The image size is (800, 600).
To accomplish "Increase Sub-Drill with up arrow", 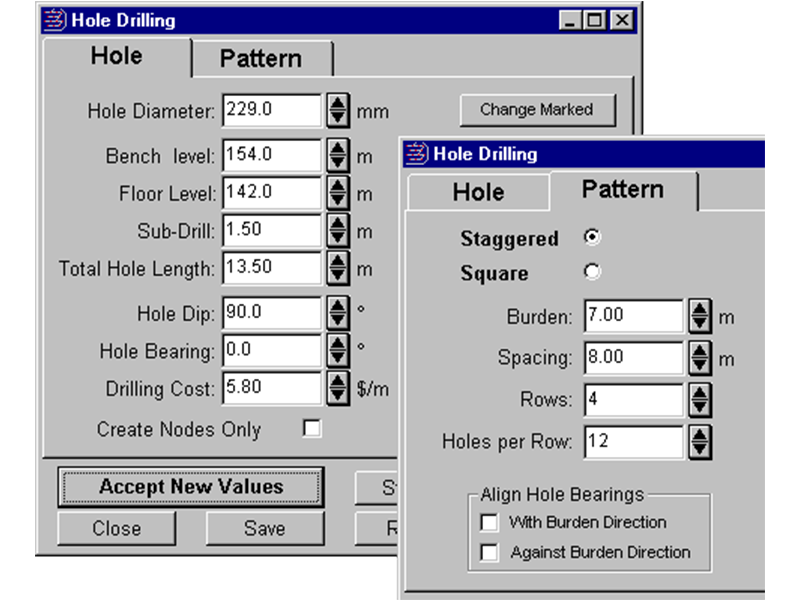I will tap(338, 223).
